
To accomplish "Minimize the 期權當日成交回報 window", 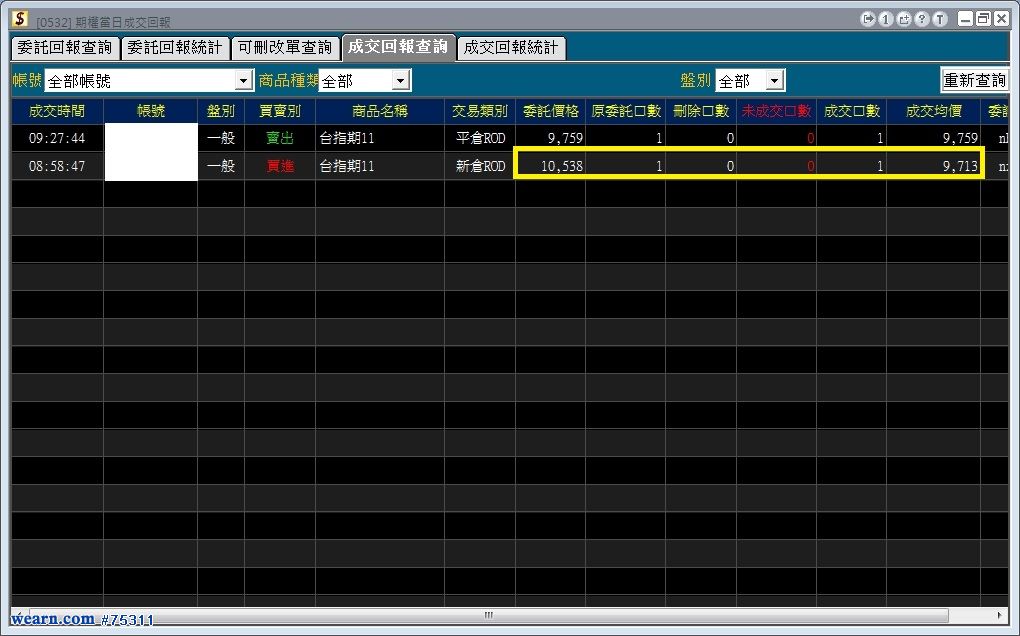I will [x=966, y=19].
